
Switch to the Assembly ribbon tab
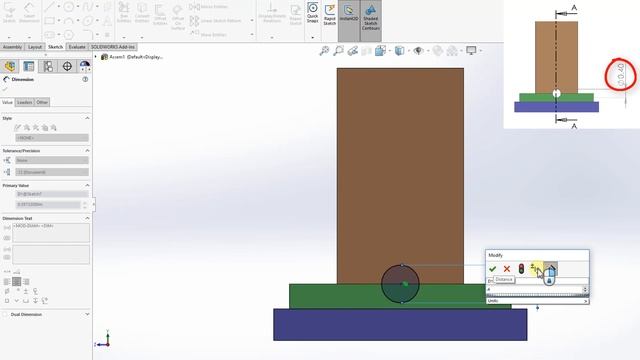(x=12, y=47)
